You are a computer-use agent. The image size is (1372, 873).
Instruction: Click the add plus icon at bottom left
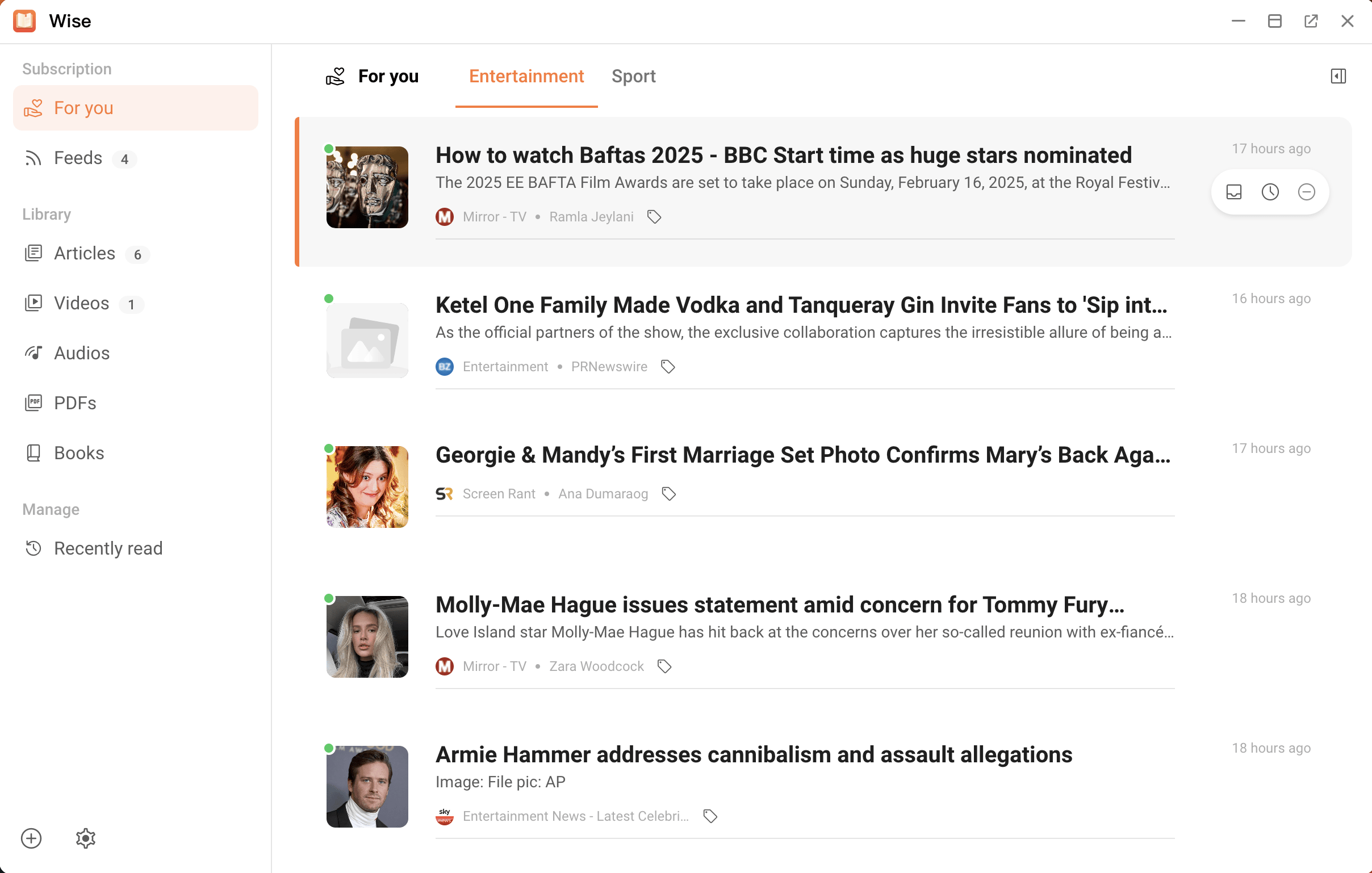(x=31, y=838)
